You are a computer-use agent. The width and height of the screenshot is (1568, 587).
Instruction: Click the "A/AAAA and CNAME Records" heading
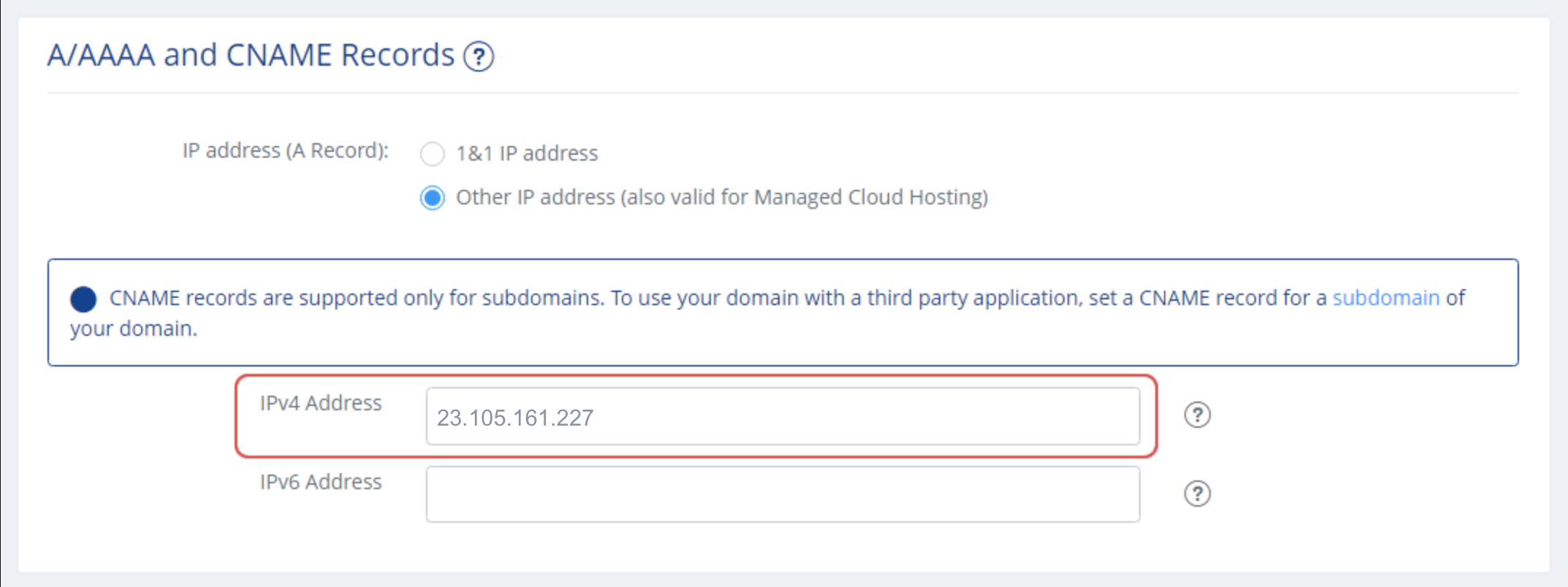tap(251, 55)
